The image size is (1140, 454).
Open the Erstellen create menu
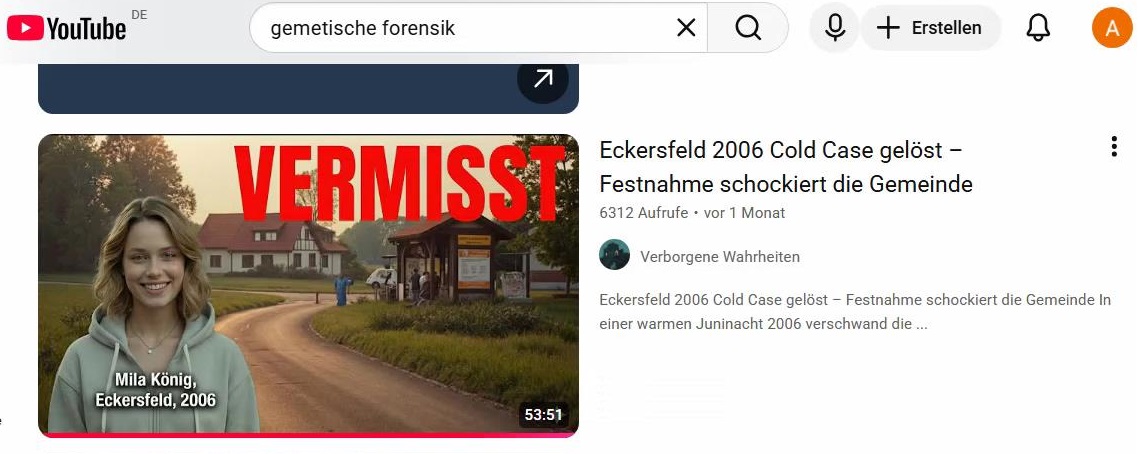tap(930, 28)
